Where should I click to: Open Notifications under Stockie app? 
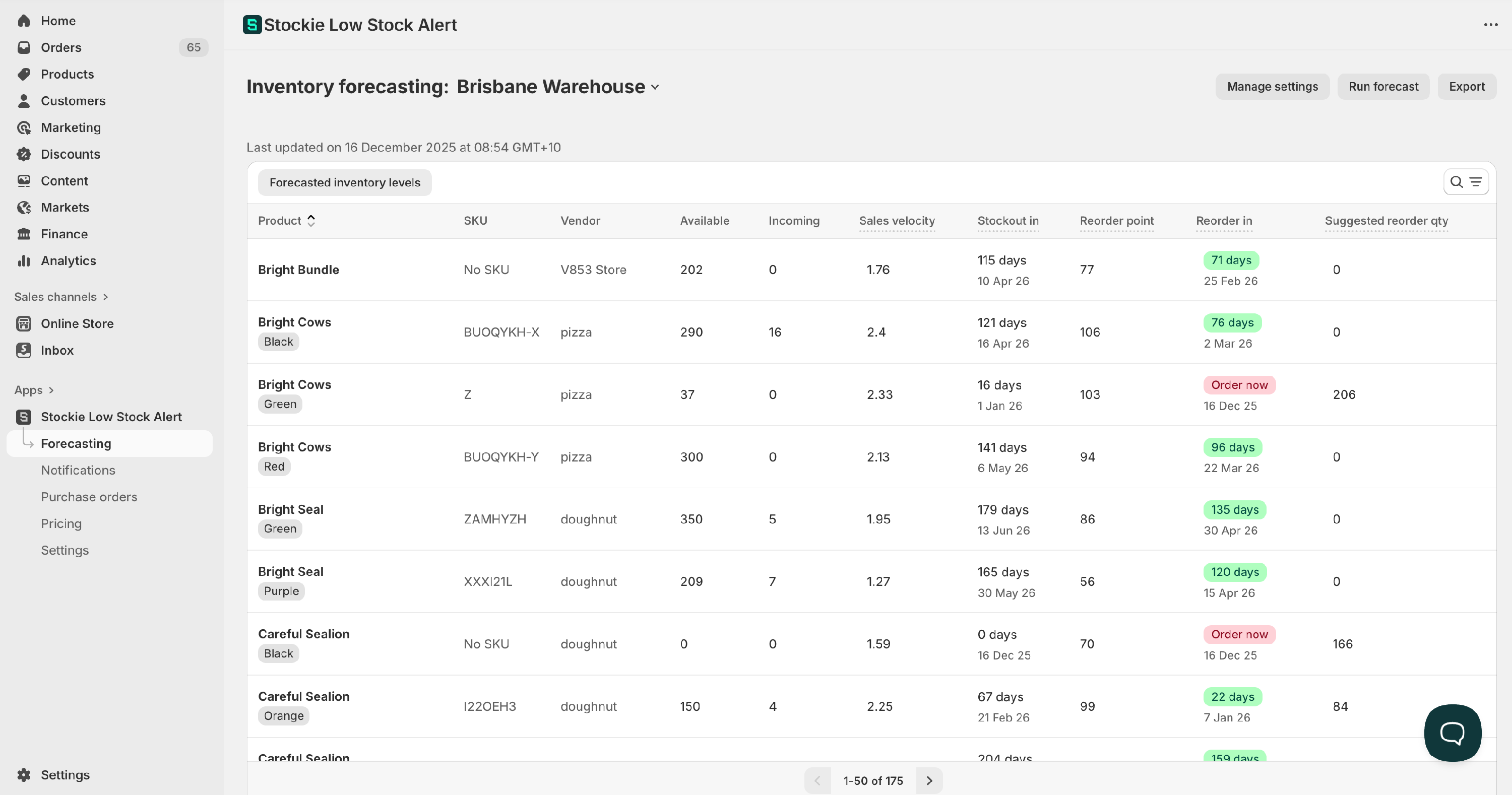[x=78, y=470]
